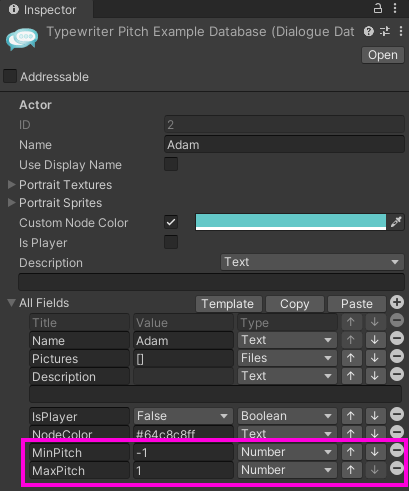Open help reference for Dialogue Database
Image resolution: width=409 pixels, height=491 pixels.
[x=369, y=31]
